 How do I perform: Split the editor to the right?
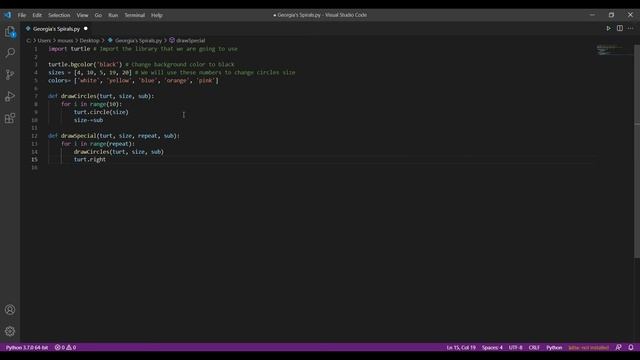coord(620,28)
